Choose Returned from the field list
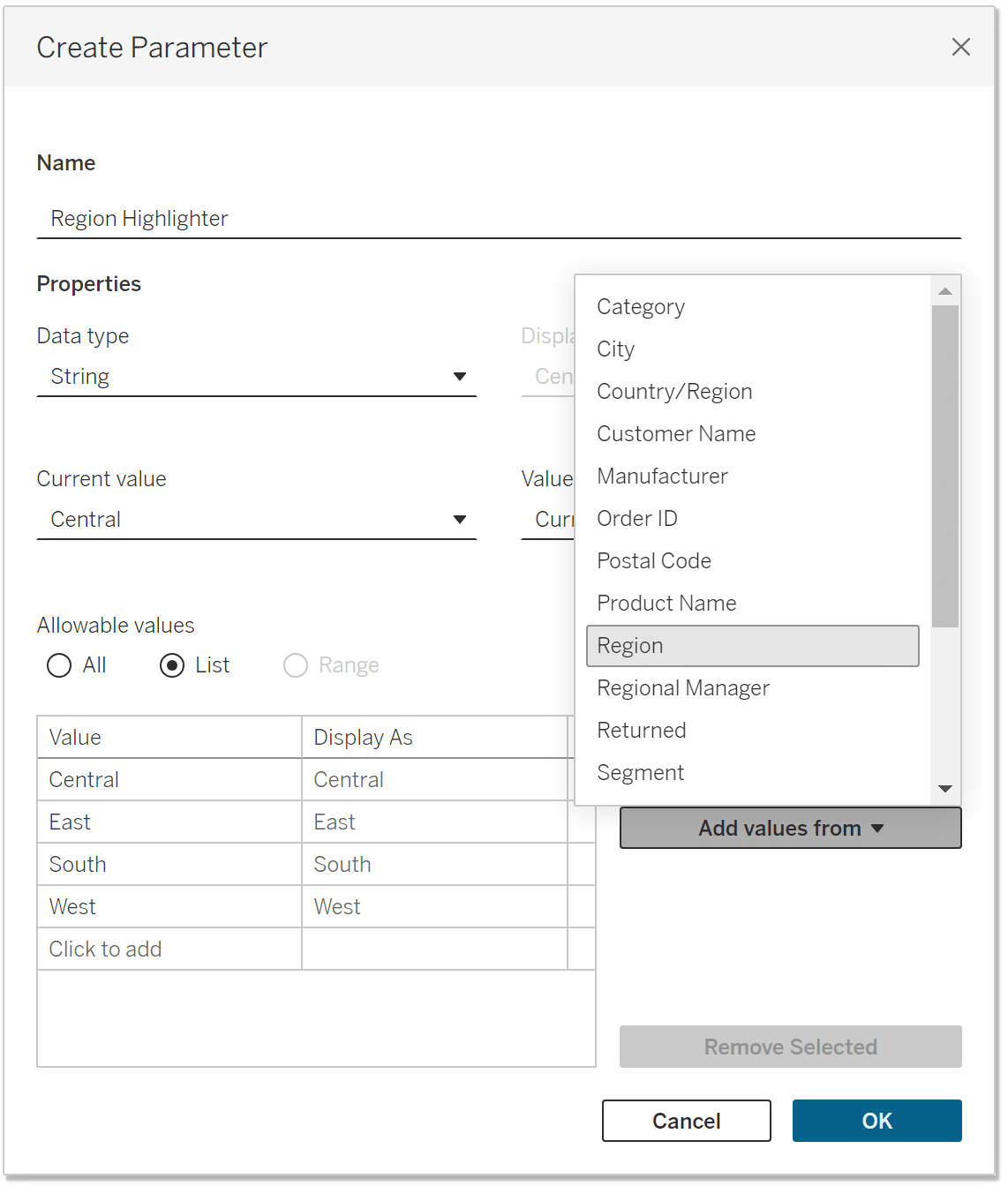 [753, 731]
